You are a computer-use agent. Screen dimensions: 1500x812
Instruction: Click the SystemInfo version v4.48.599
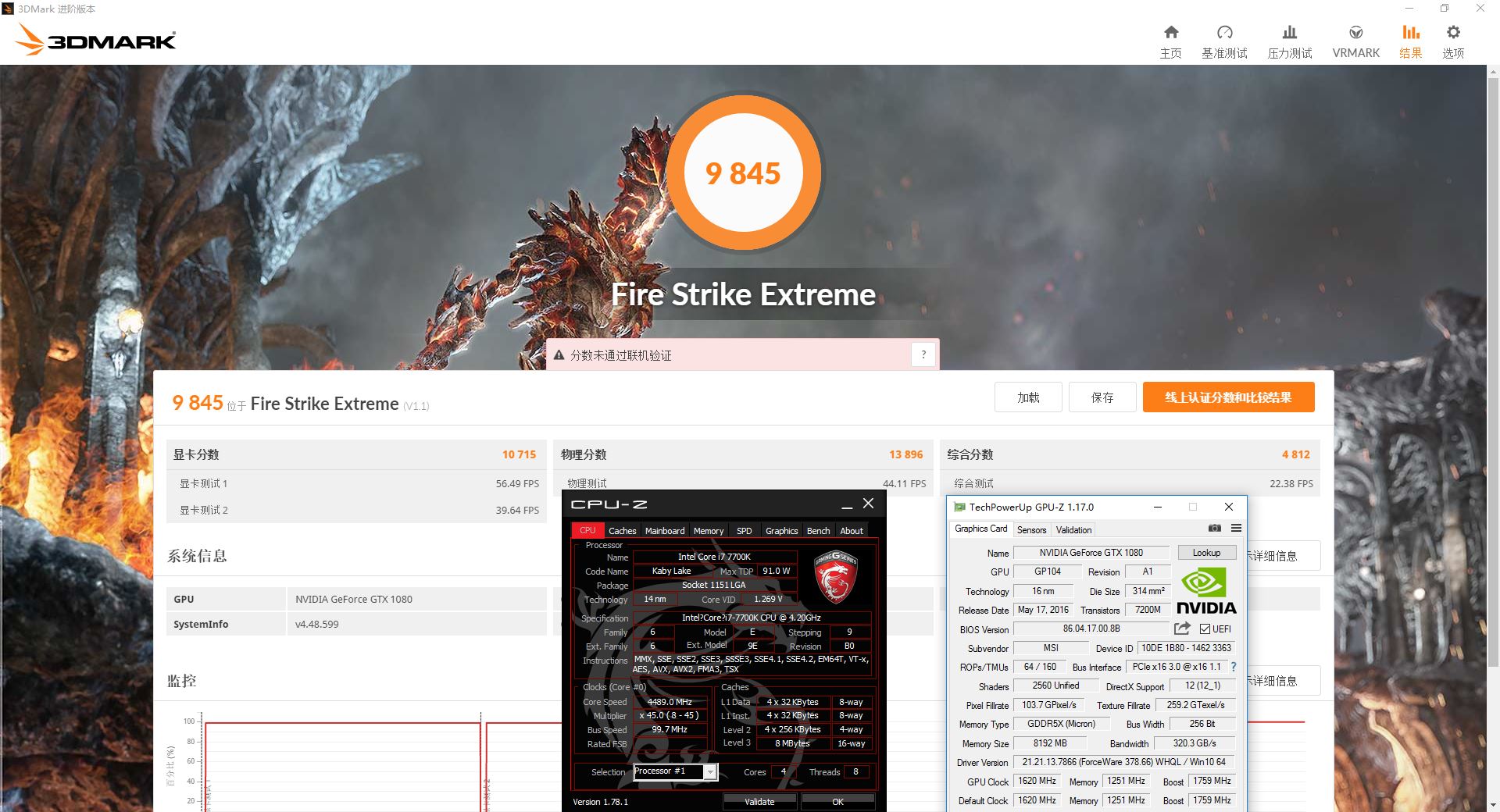(x=317, y=624)
